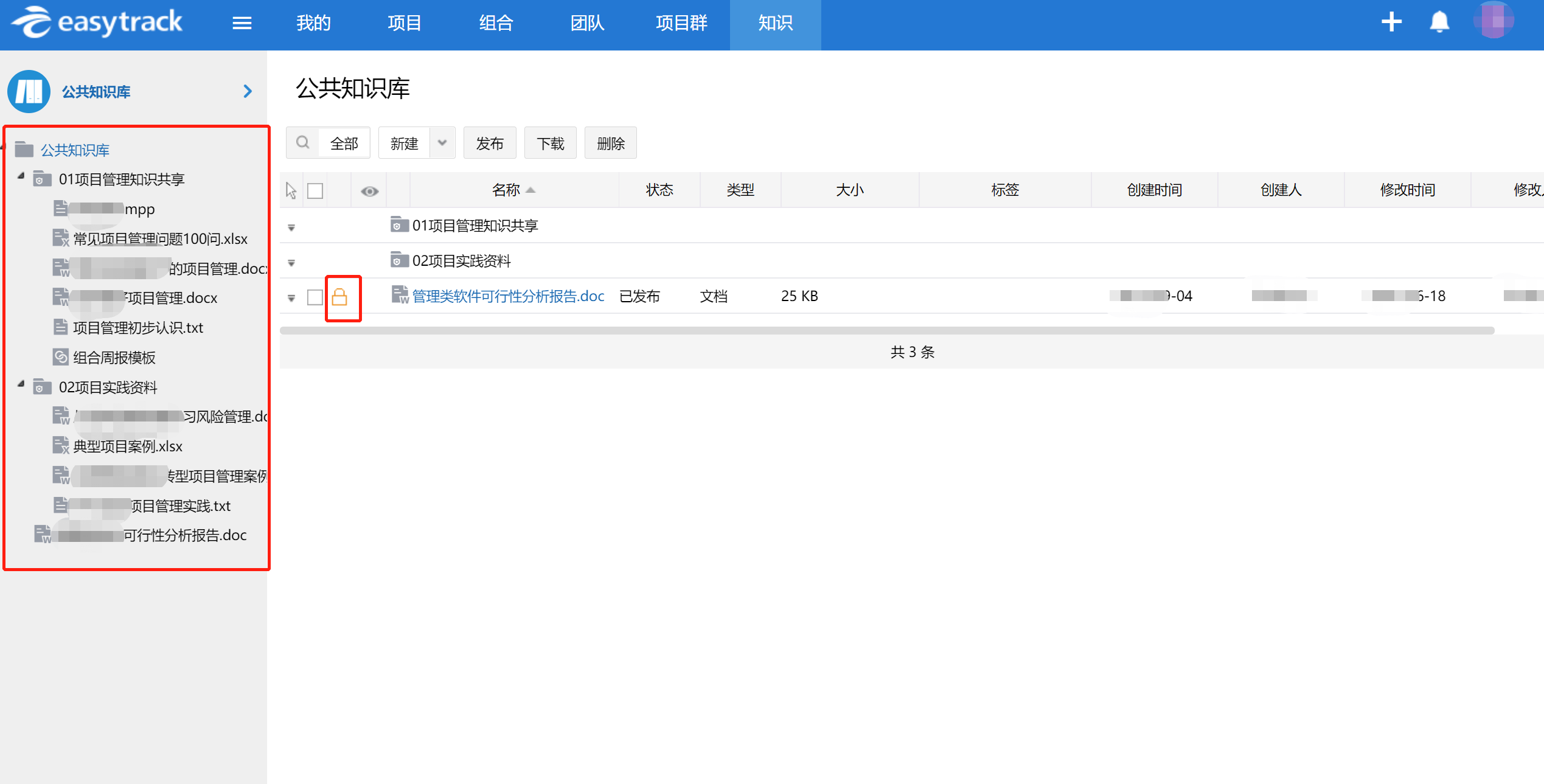The image size is (1544, 784).
Task: Switch to the 项目群 tab
Action: coord(681,23)
